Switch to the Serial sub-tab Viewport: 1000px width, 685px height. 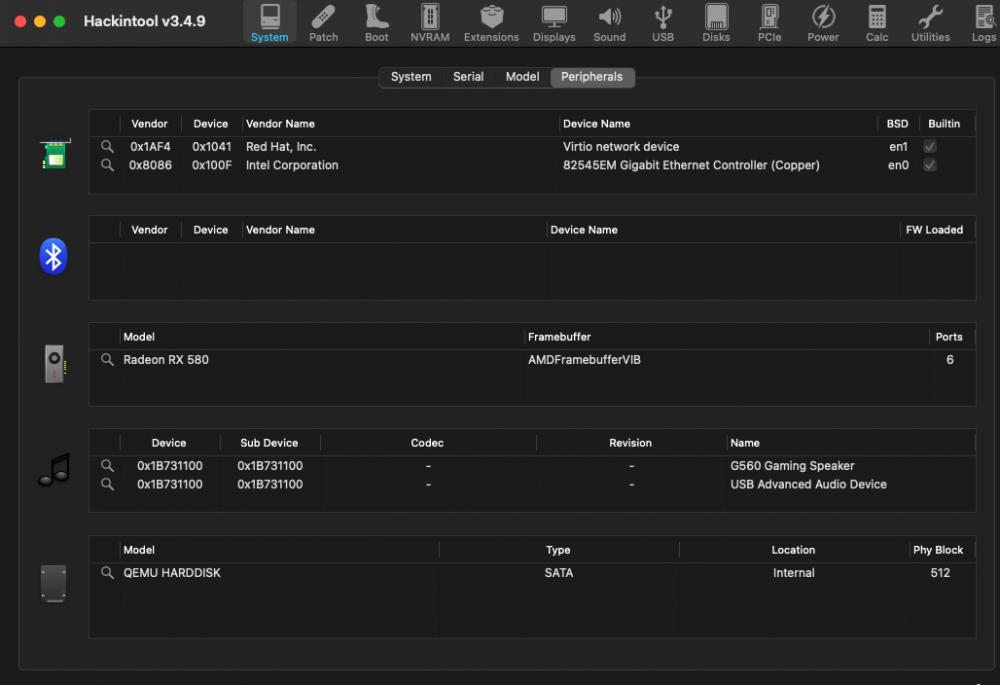pyautogui.click(x=468, y=77)
